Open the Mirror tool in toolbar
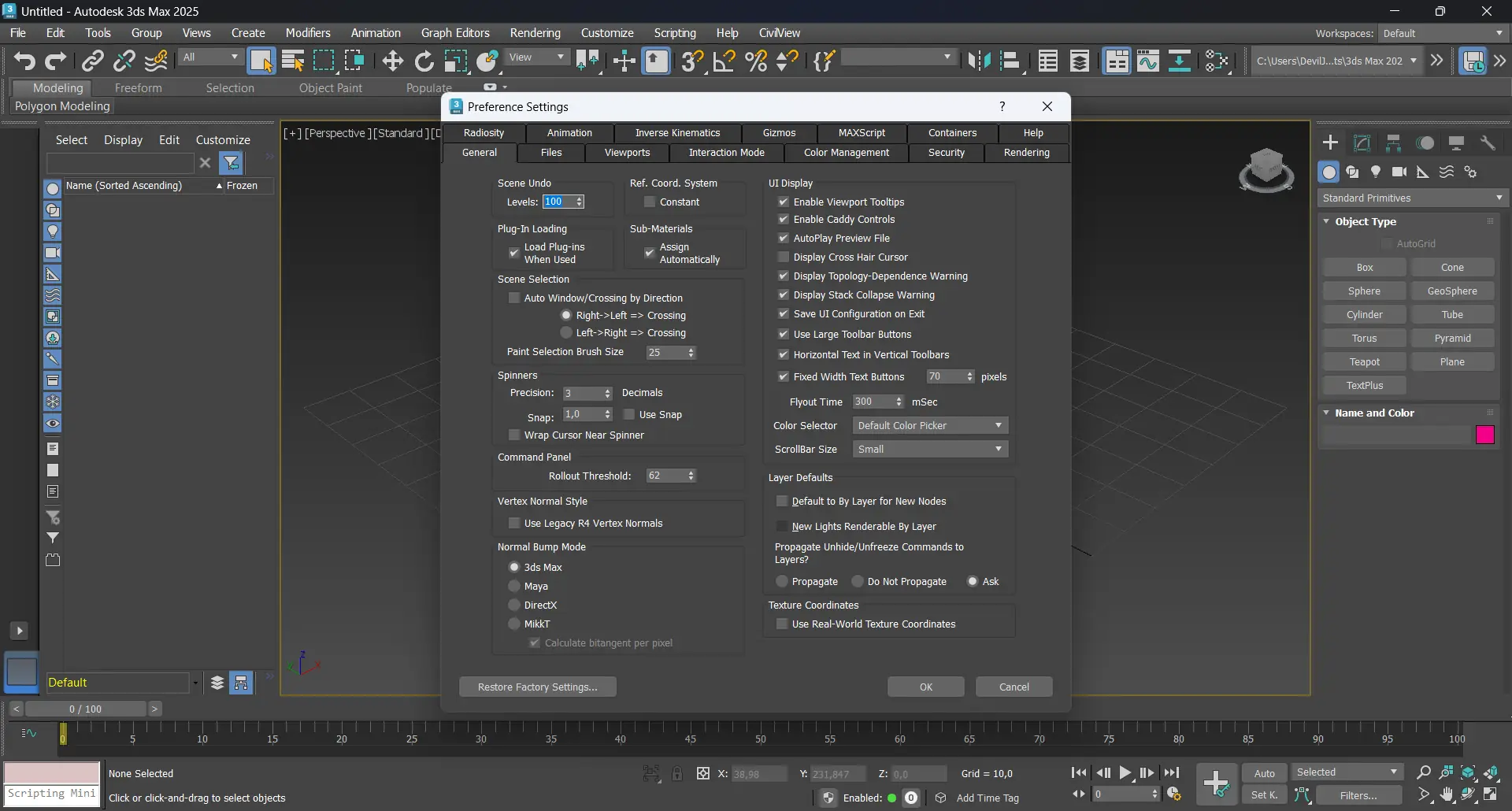The width and height of the screenshot is (1512, 811). click(979, 61)
